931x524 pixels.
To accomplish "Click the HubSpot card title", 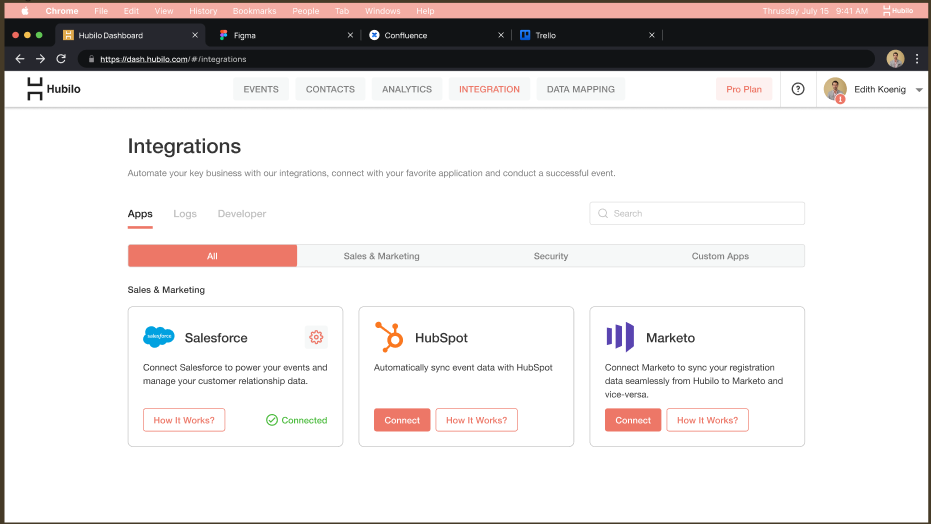I will coord(441,338).
